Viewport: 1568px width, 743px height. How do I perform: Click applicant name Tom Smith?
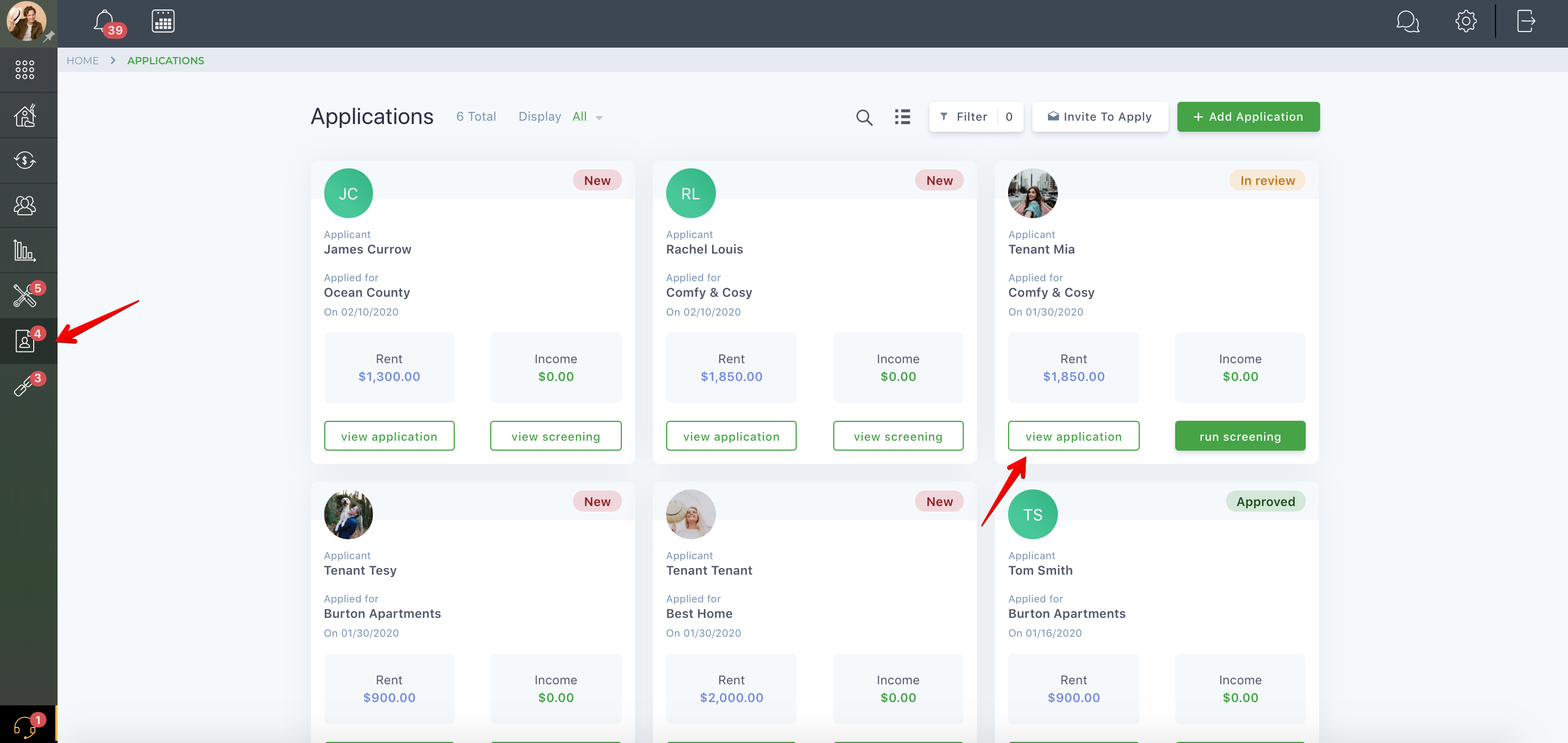coord(1040,570)
